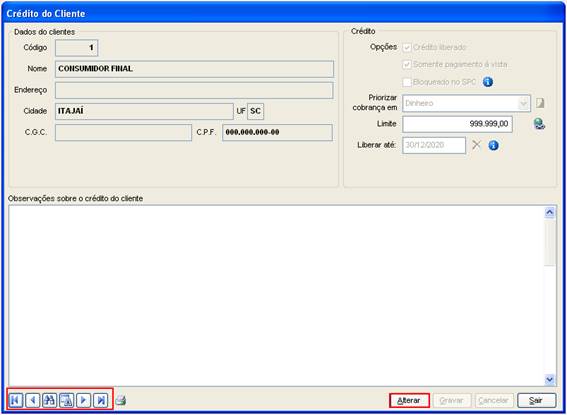Go to the previous record
The image size is (567, 415).
(33, 400)
